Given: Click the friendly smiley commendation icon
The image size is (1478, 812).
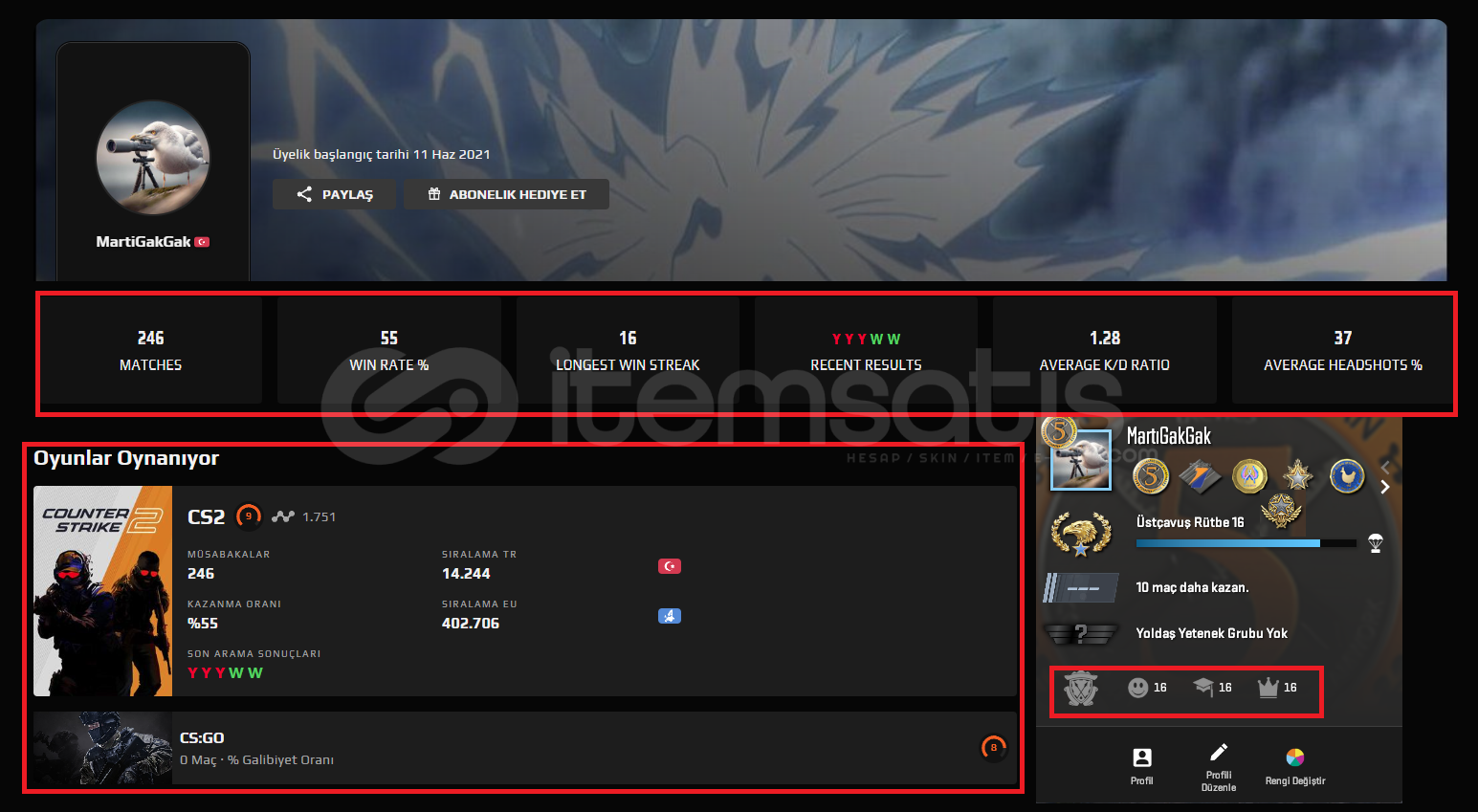Looking at the screenshot, I should pyautogui.click(x=1137, y=688).
